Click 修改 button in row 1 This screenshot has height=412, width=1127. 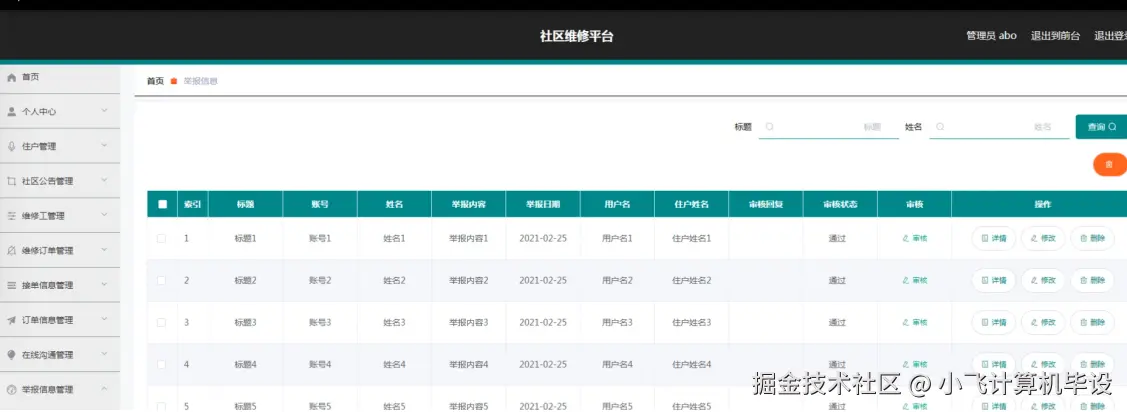[x=1043, y=239]
